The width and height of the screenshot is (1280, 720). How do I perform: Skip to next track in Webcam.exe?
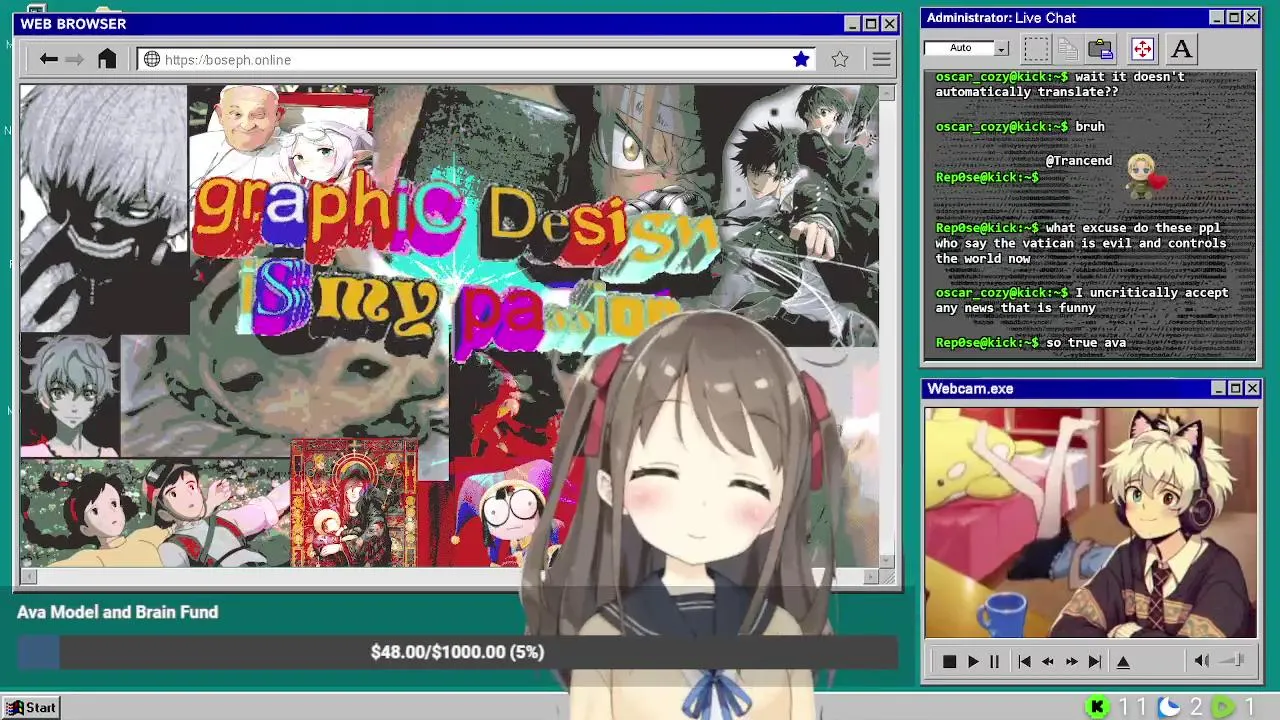[1095, 662]
